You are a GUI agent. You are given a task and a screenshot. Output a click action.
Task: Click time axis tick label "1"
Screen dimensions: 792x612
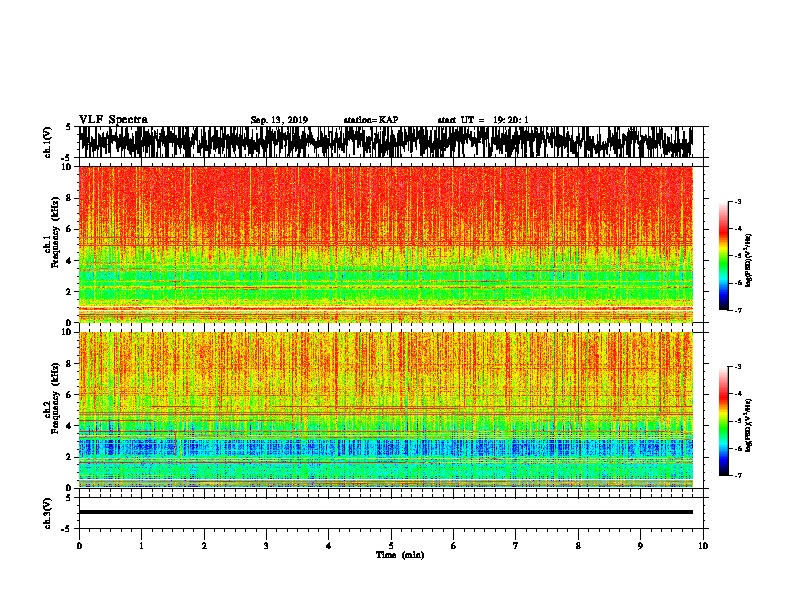coord(141,546)
